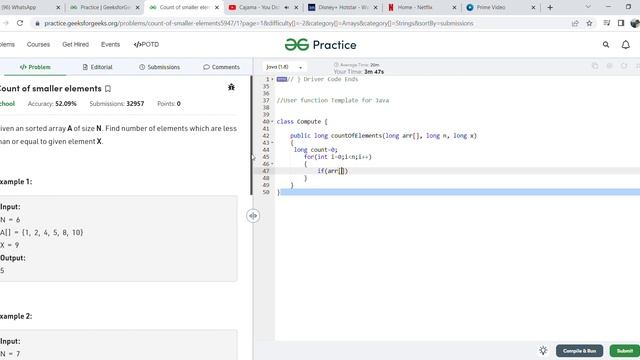
Task: Switch to the Practice GeeksforGeeks browser tab
Action: (x=104, y=7)
